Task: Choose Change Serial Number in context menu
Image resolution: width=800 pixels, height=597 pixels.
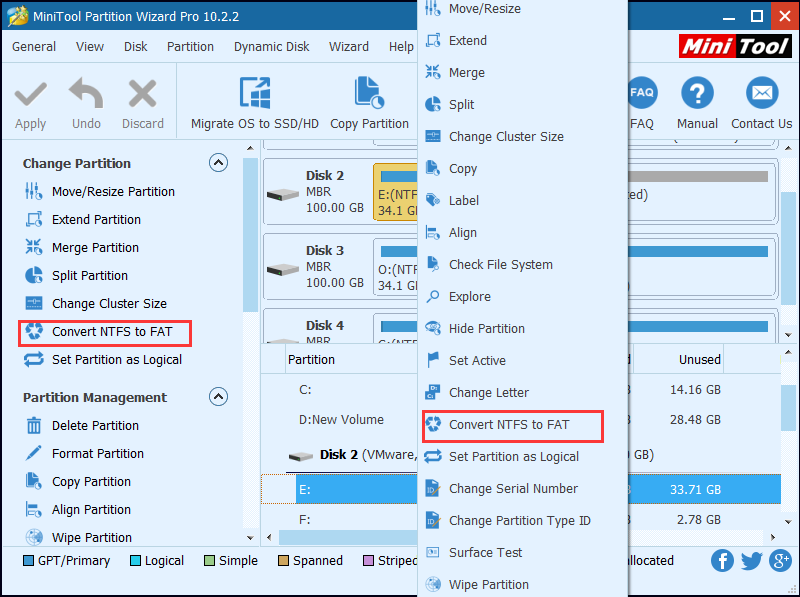Action: pyautogui.click(x=523, y=488)
